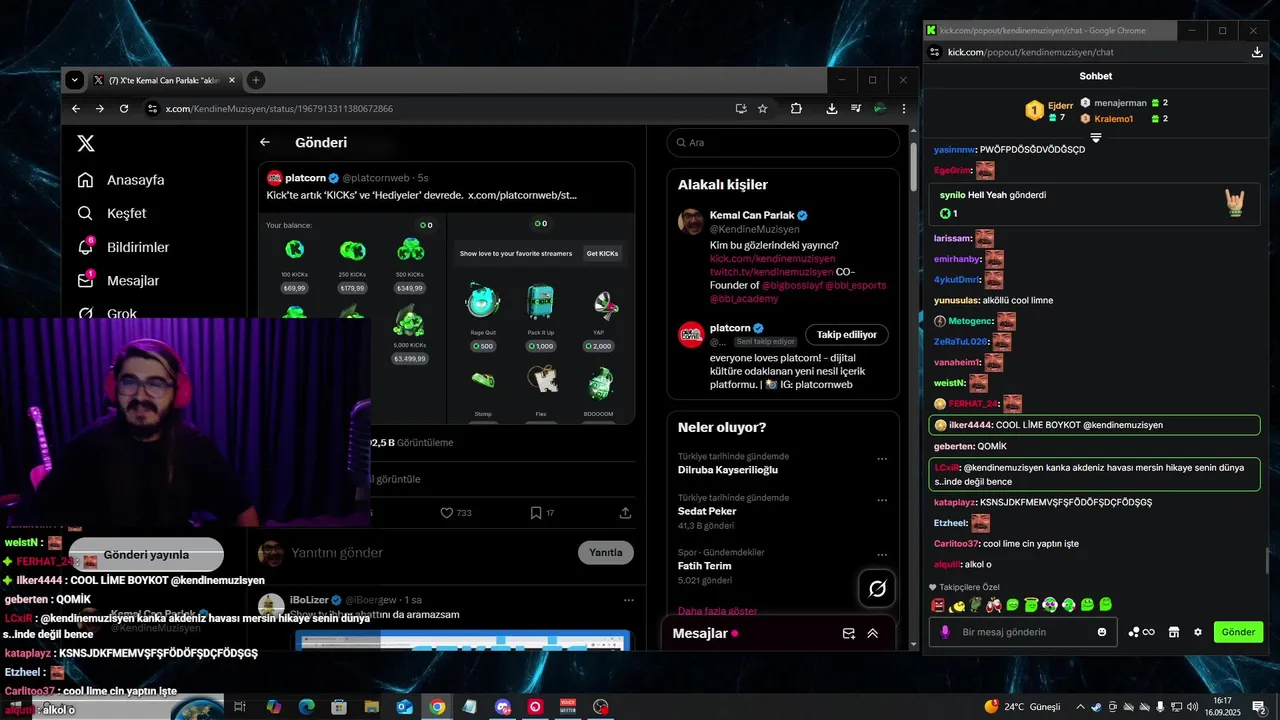Click browser forward button in X window
This screenshot has width=1280, height=720.
100,108
